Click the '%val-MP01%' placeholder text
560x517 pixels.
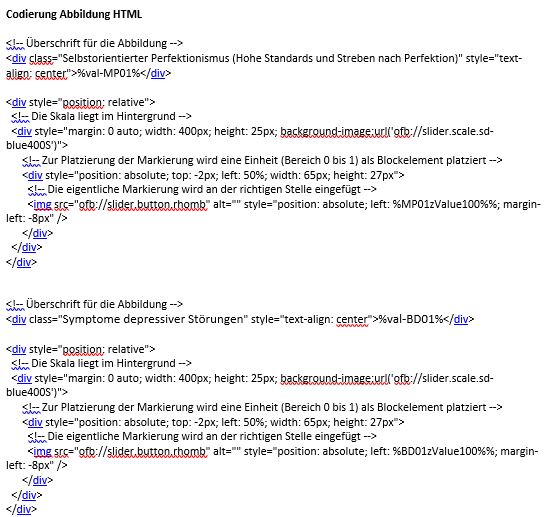[x=109, y=73]
